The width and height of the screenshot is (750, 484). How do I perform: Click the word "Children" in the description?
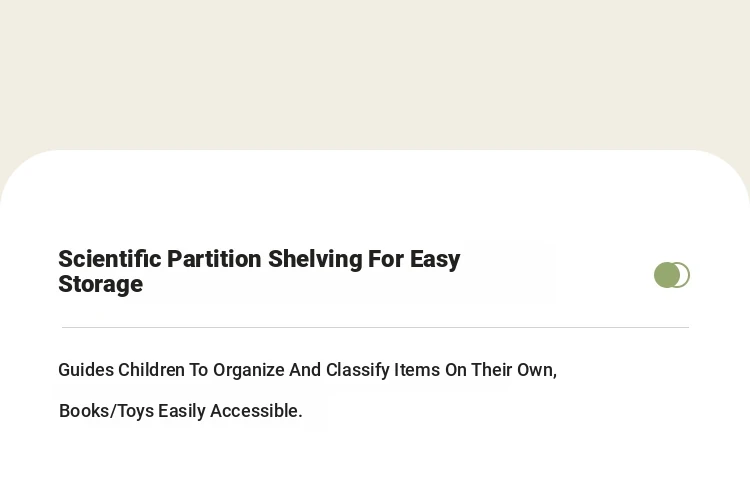(x=151, y=370)
